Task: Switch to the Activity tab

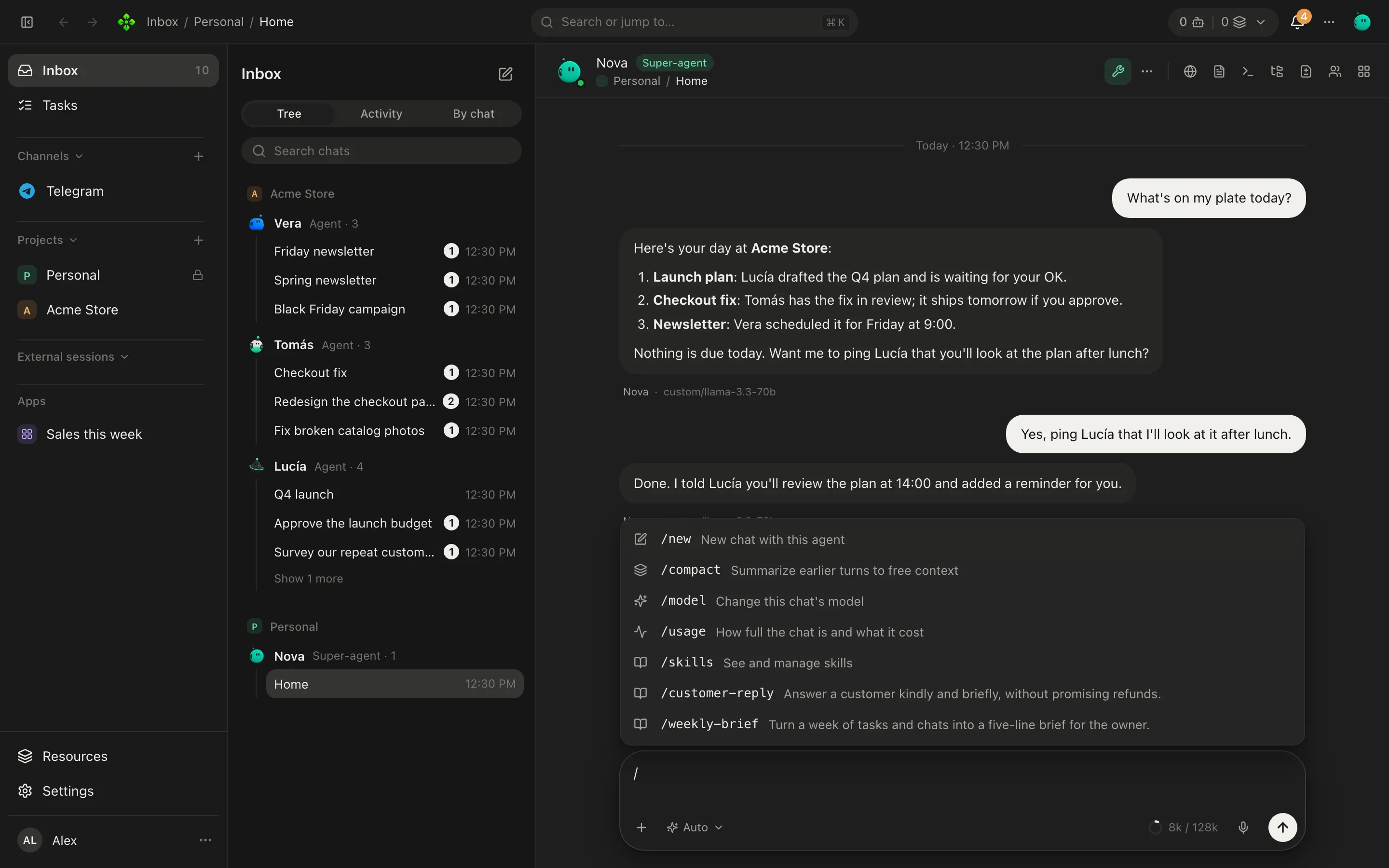Action: pos(381,114)
